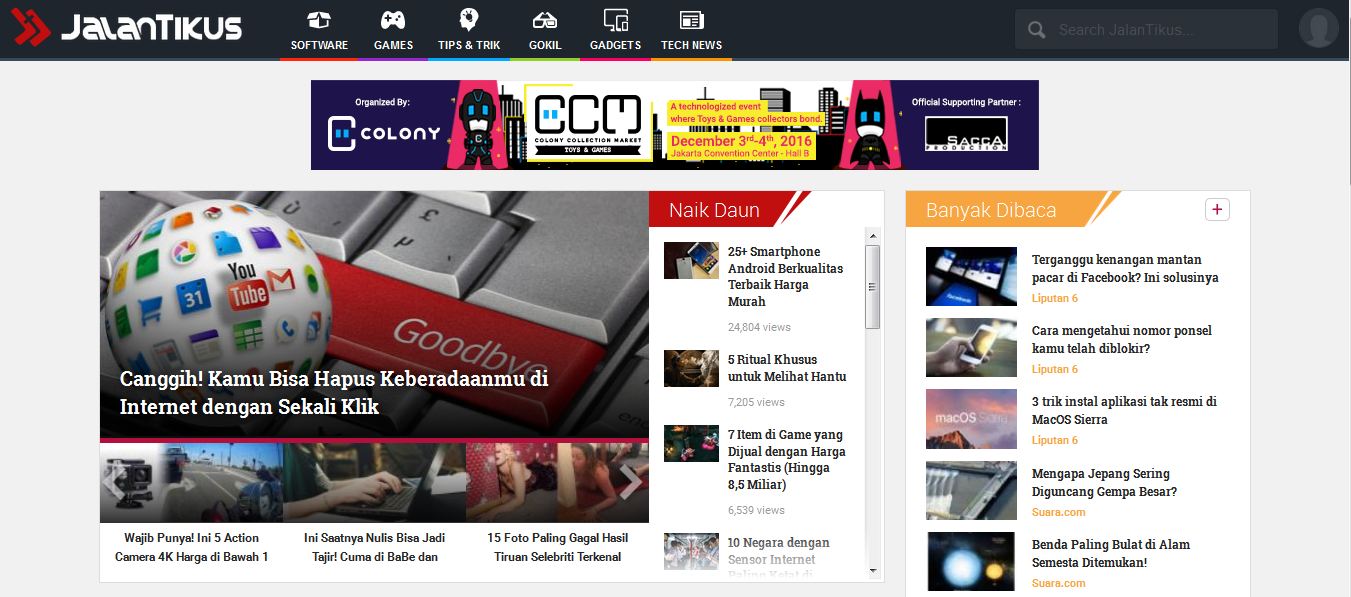This screenshot has width=1351, height=597.
Task: Expand Banyak Dibaca with plus button
Action: (x=1217, y=209)
